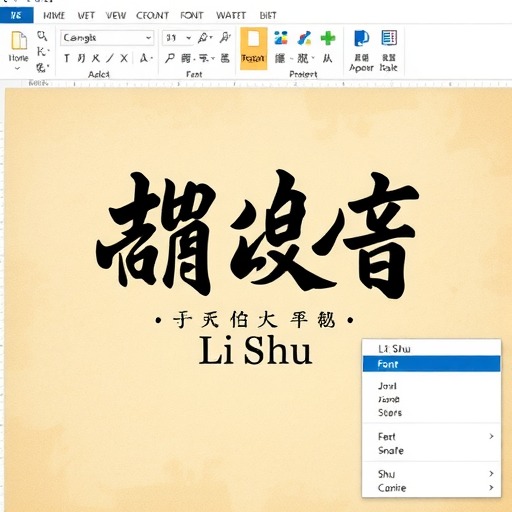The width and height of the screenshot is (512, 512).
Task: Expand the Fert submenu arrow
Action: [x=491, y=436]
